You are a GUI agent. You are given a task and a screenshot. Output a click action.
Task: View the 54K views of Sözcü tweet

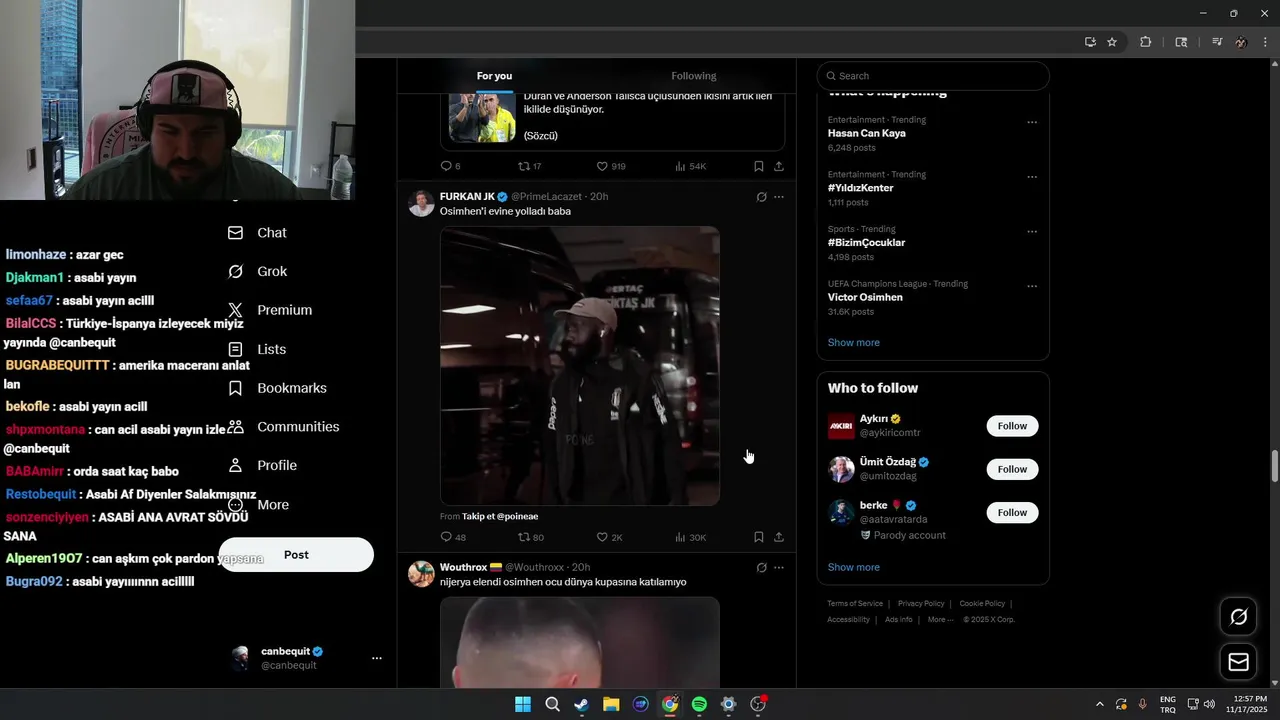pos(690,166)
